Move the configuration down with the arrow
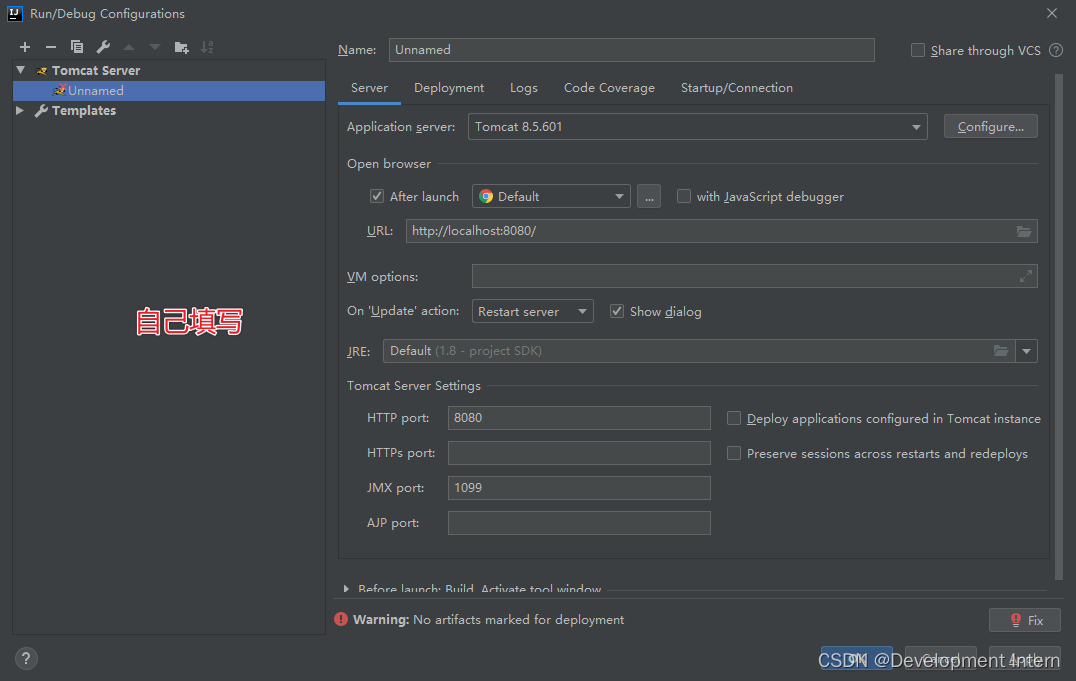Viewport: 1076px width, 681px height. tap(155, 47)
